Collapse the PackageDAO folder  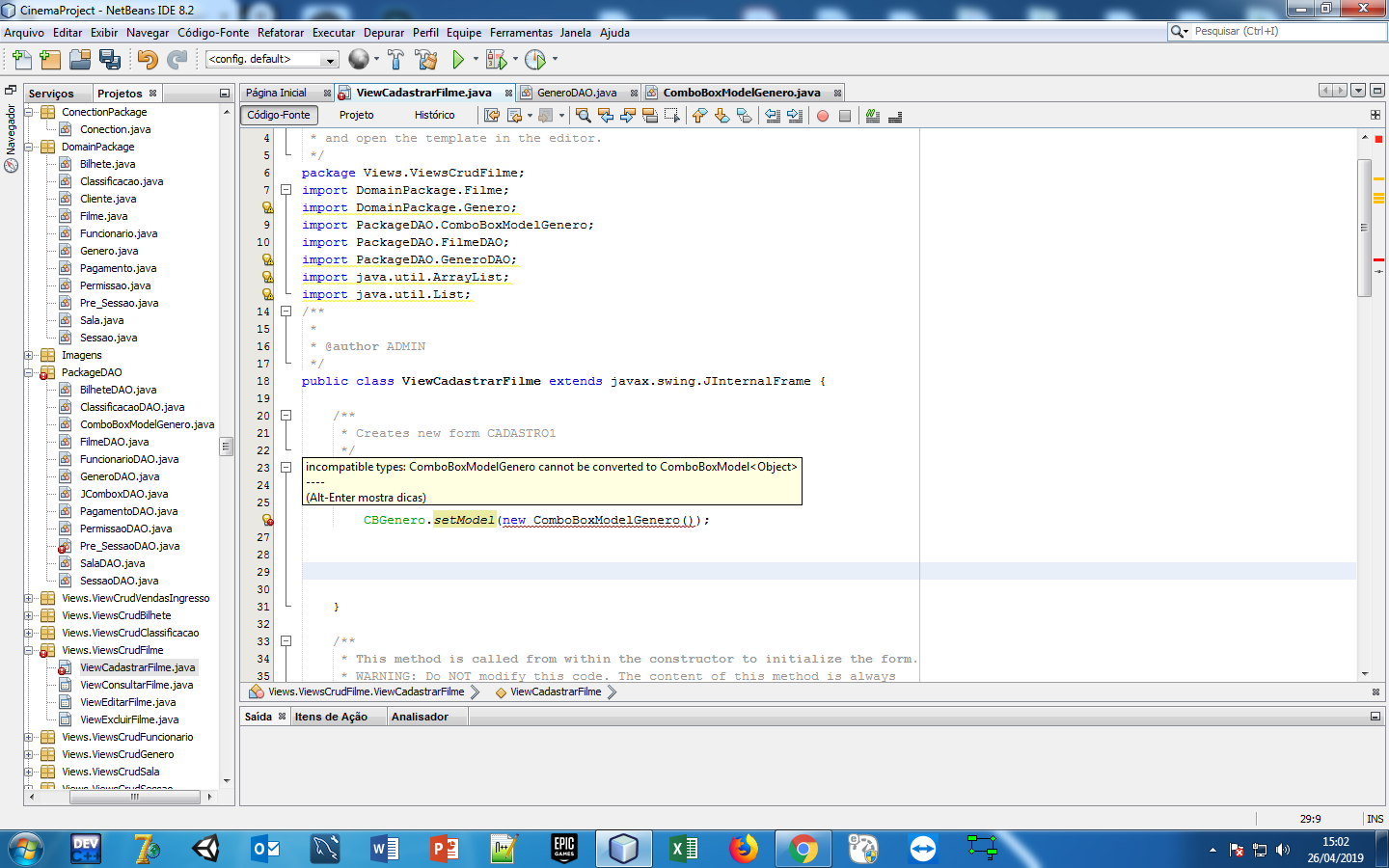click(31, 373)
